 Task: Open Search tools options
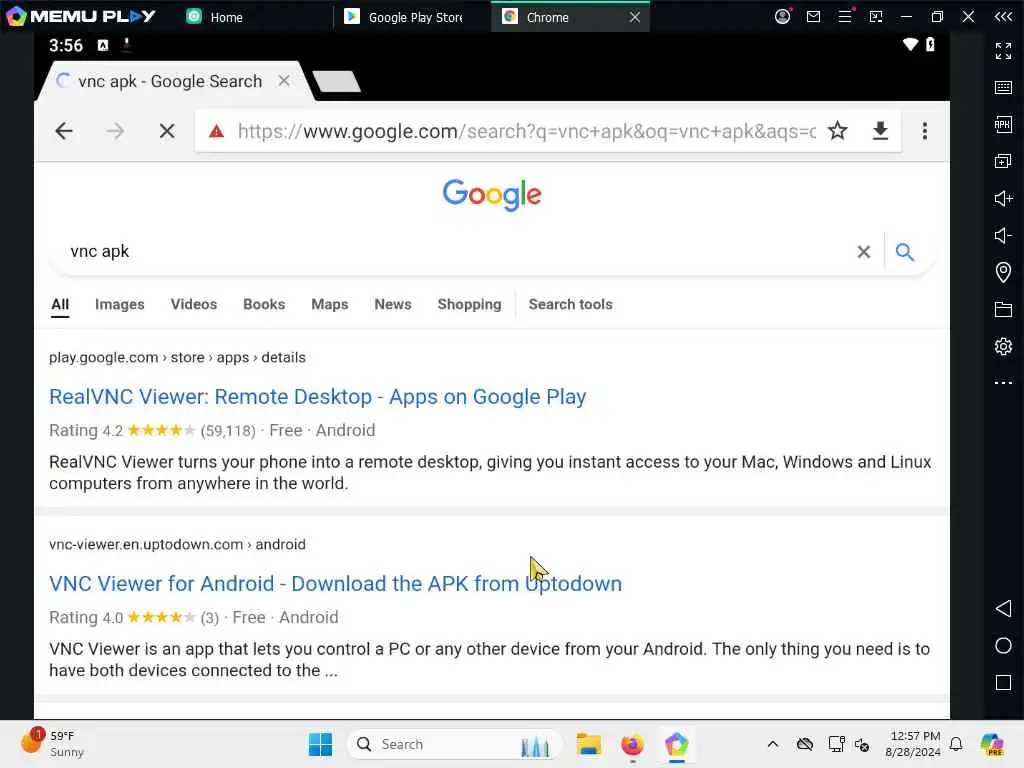pos(571,304)
